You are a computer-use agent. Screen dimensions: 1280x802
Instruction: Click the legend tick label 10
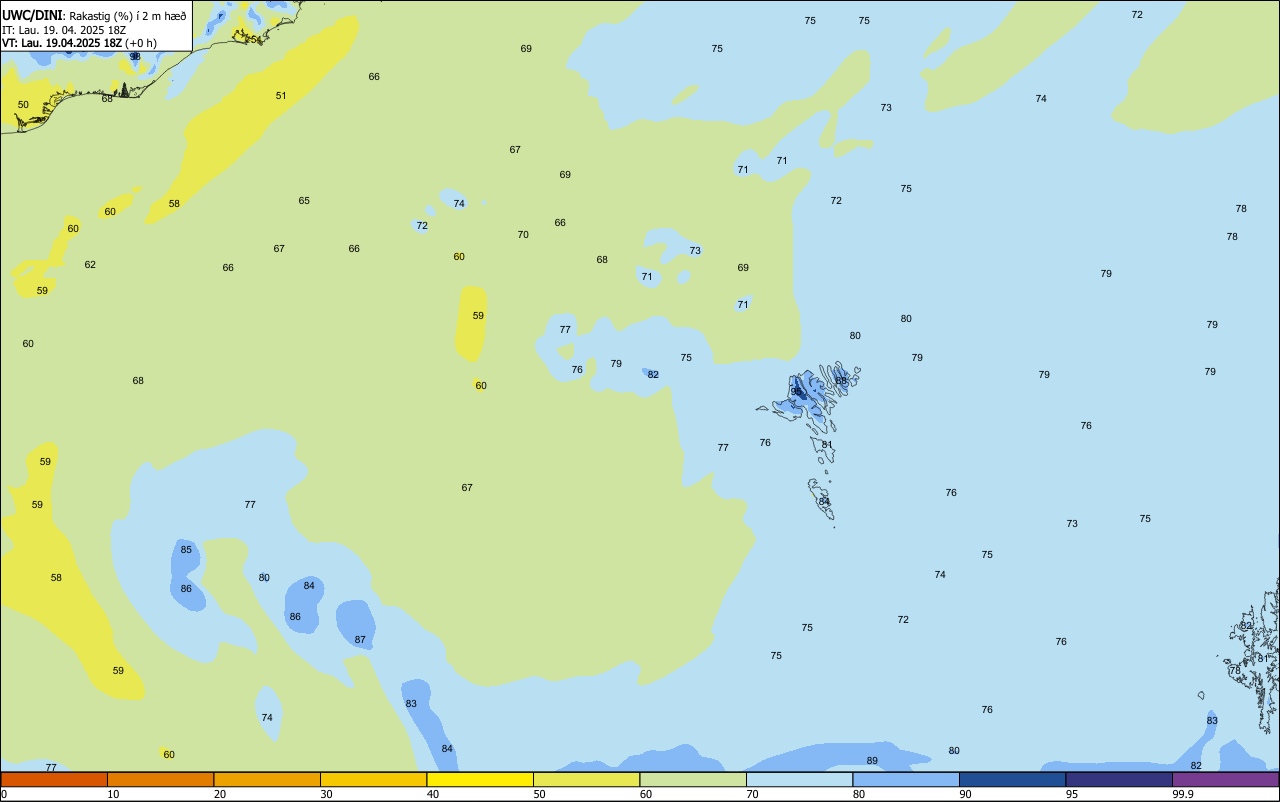tap(113, 794)
